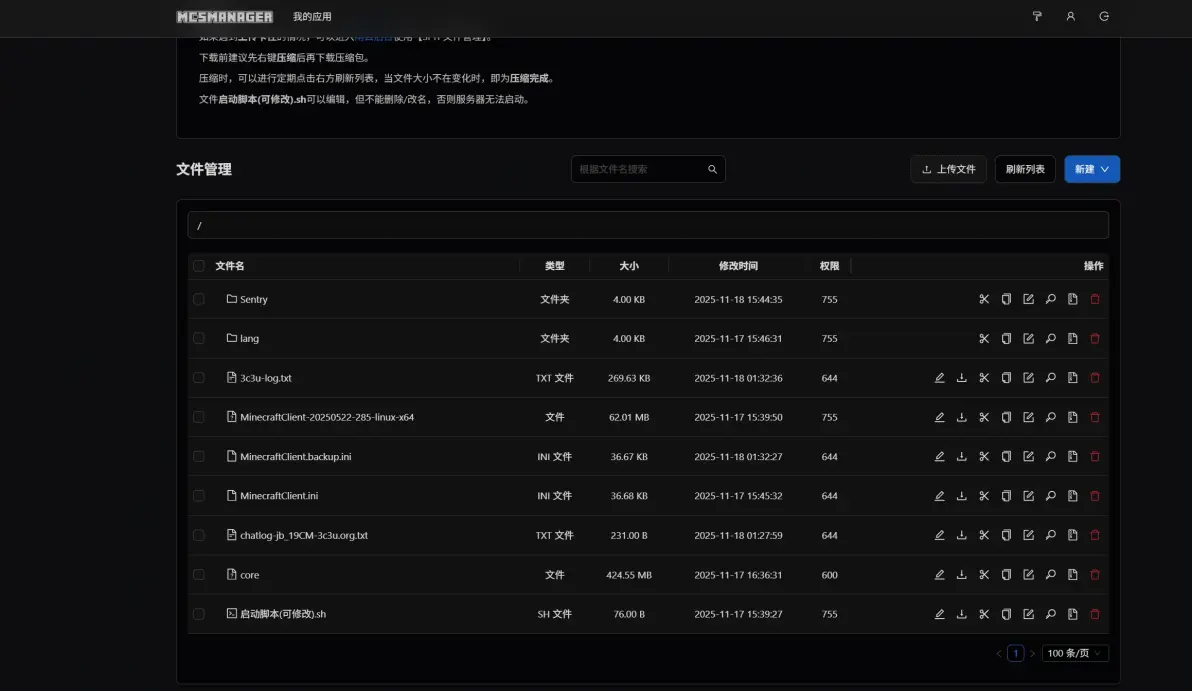Change permissions of MinecraftClient-20250522-285-linux-x64
This screenshot has width=1192, height=691.
[1051, 417]
